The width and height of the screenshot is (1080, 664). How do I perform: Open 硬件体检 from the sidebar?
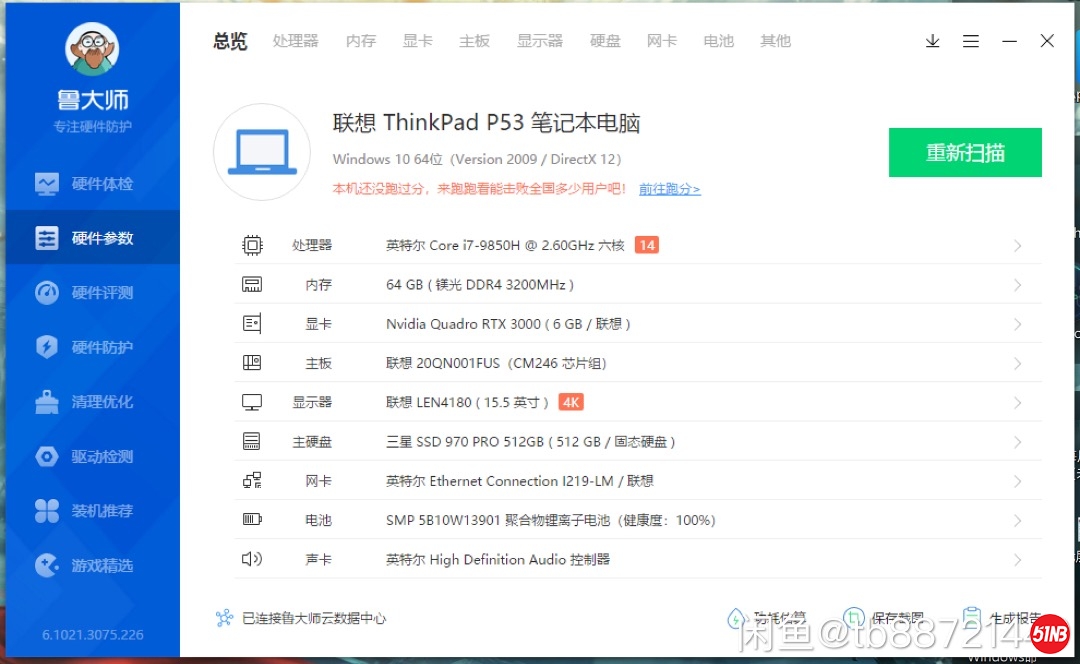[92, 184]
